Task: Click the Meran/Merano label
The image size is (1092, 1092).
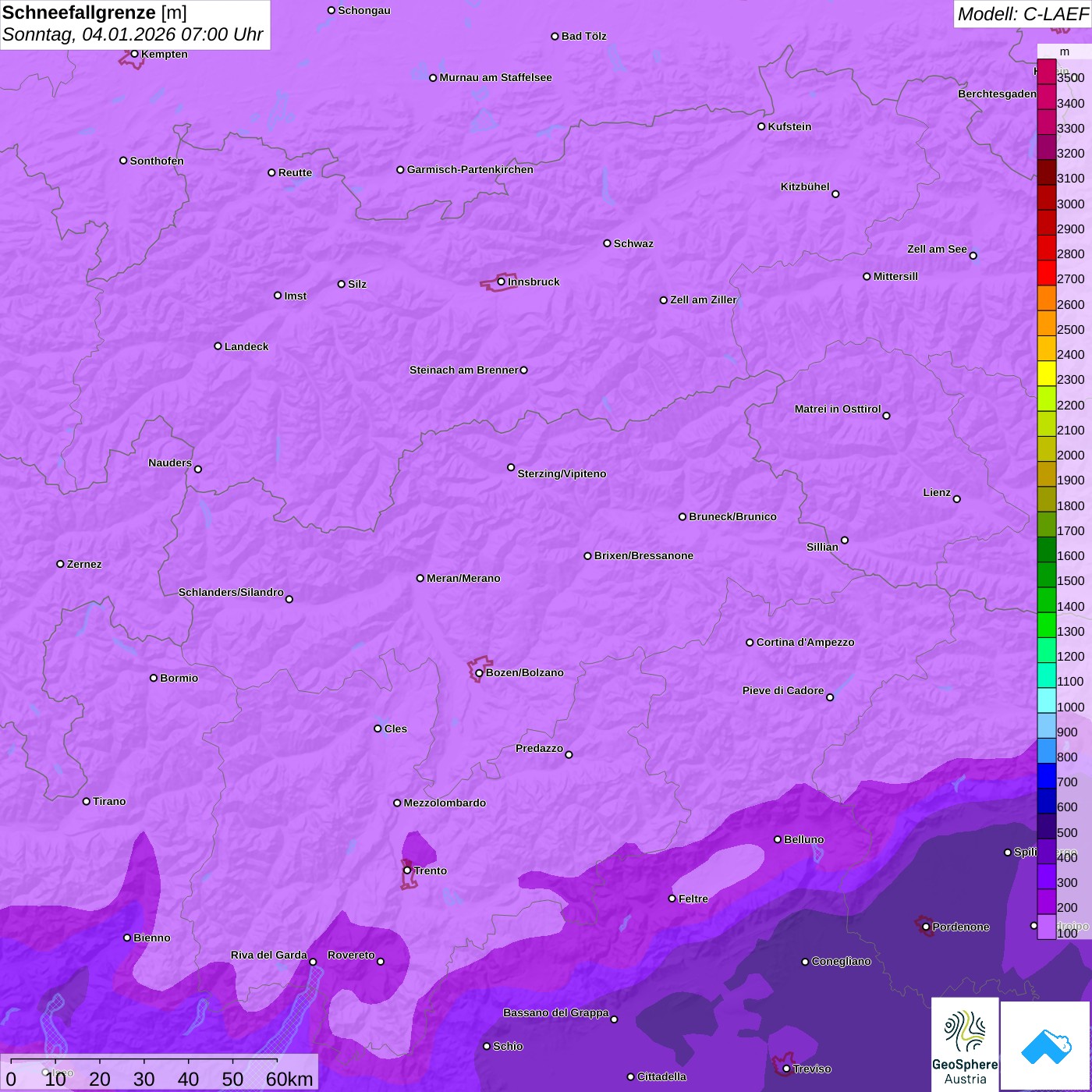Action: (x=463, y=578)
